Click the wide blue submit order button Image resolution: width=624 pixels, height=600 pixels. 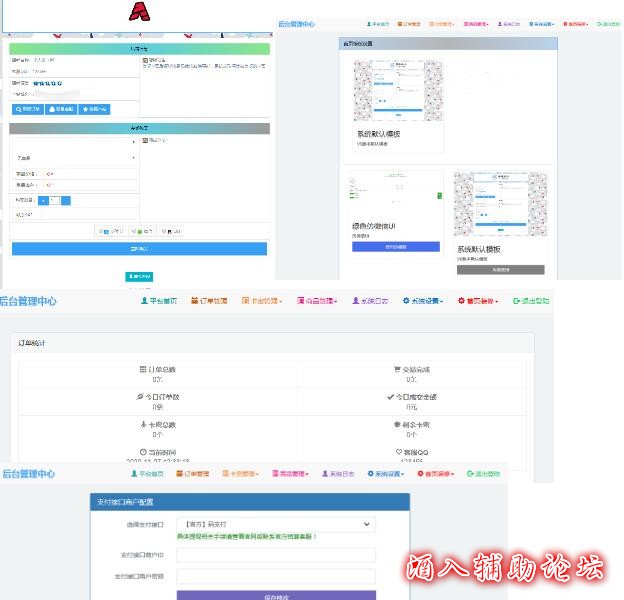pyautogui.click(x=139, y=249)
